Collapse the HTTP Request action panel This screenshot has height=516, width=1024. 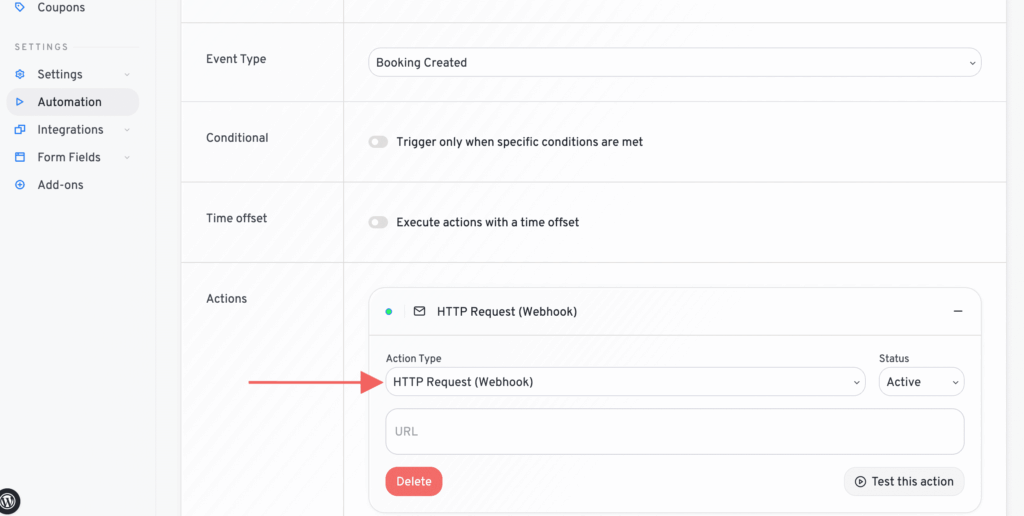[958, 312]
